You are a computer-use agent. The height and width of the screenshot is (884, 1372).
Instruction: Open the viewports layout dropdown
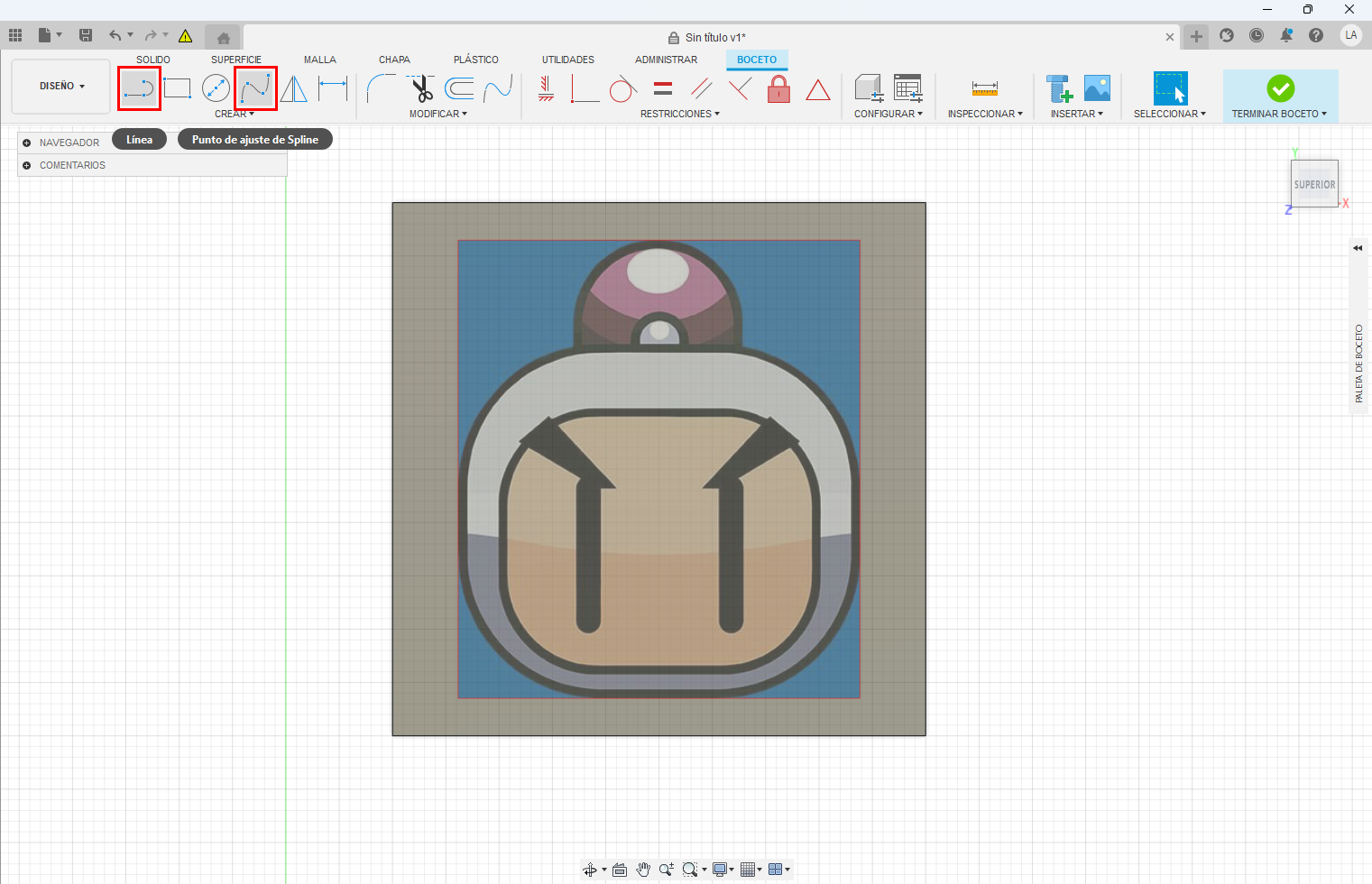tap(779, 870)
